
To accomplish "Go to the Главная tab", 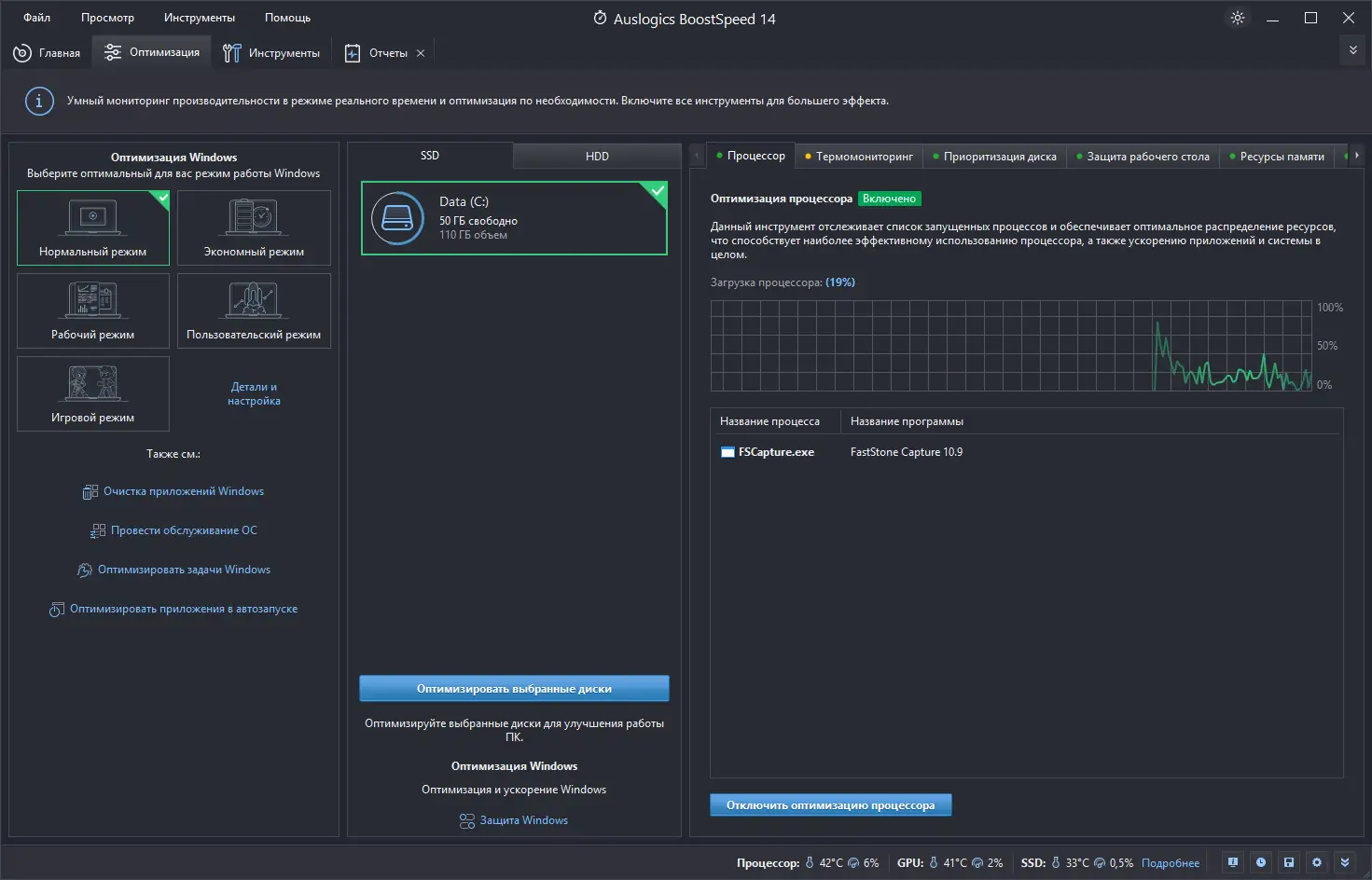I will [47, 53].
